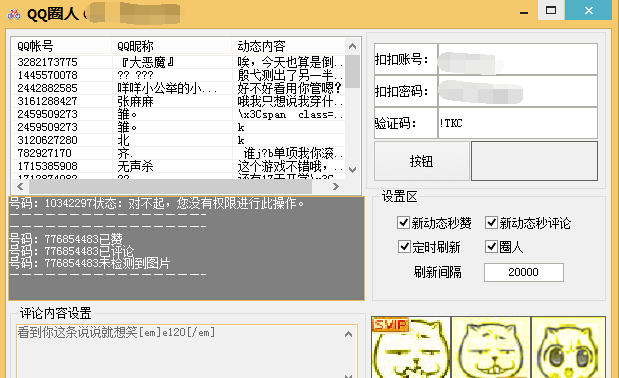Toggle the 新动态秒赞 checkbox
This screenshot has width=619, height=378.
[x=403, y=223]
